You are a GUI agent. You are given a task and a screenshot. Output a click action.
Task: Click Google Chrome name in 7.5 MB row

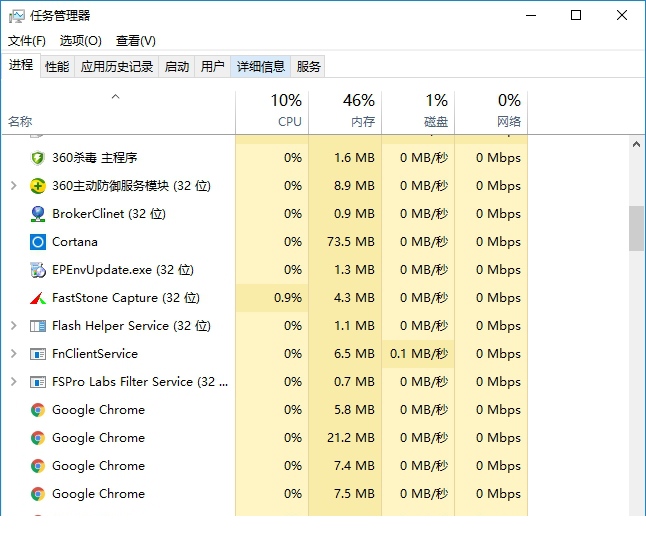98,494
